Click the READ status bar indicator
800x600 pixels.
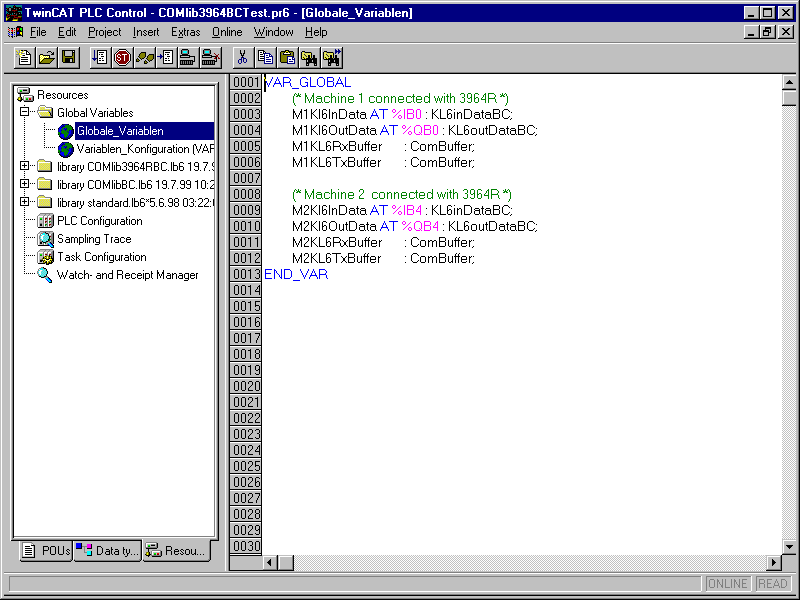(772, 584)
